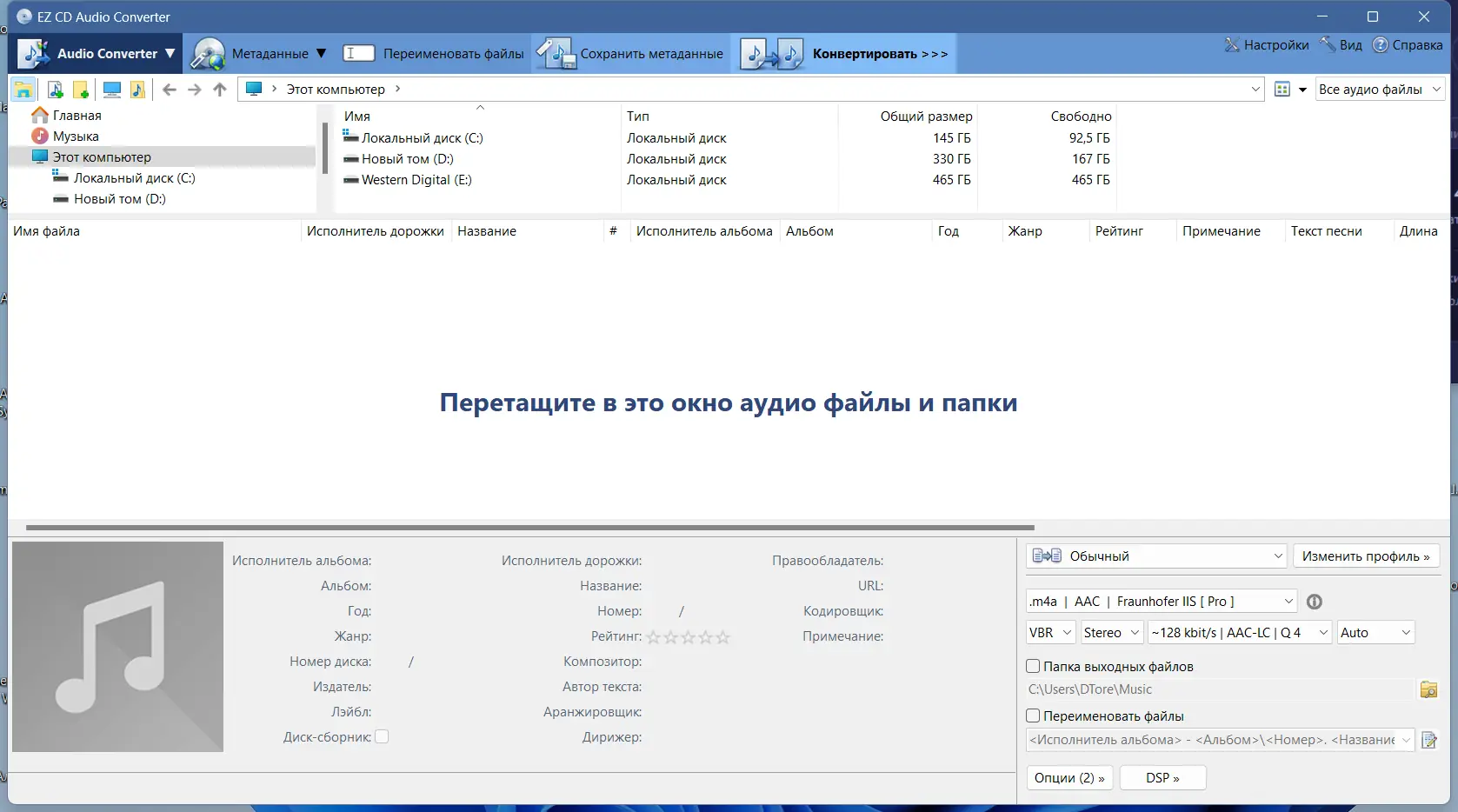
Task: Click the add folder icon
Action: point(81,89)
